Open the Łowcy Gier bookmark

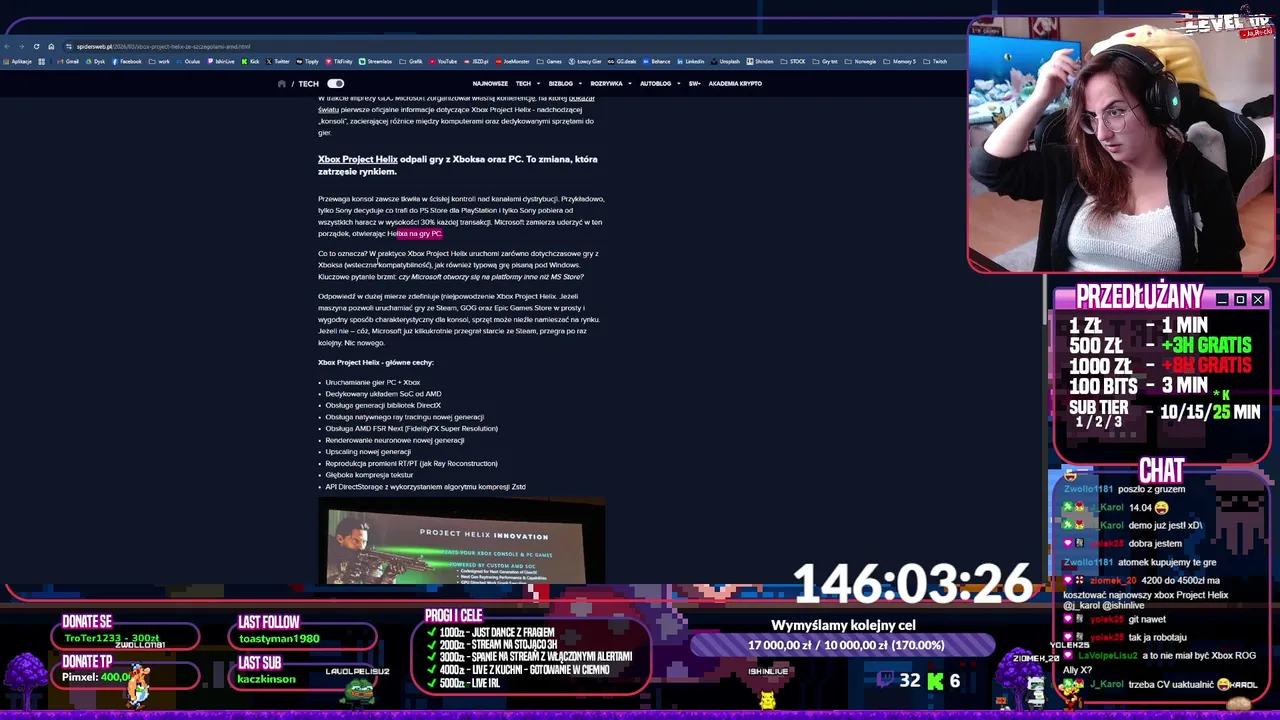click(x=585, y=61)
